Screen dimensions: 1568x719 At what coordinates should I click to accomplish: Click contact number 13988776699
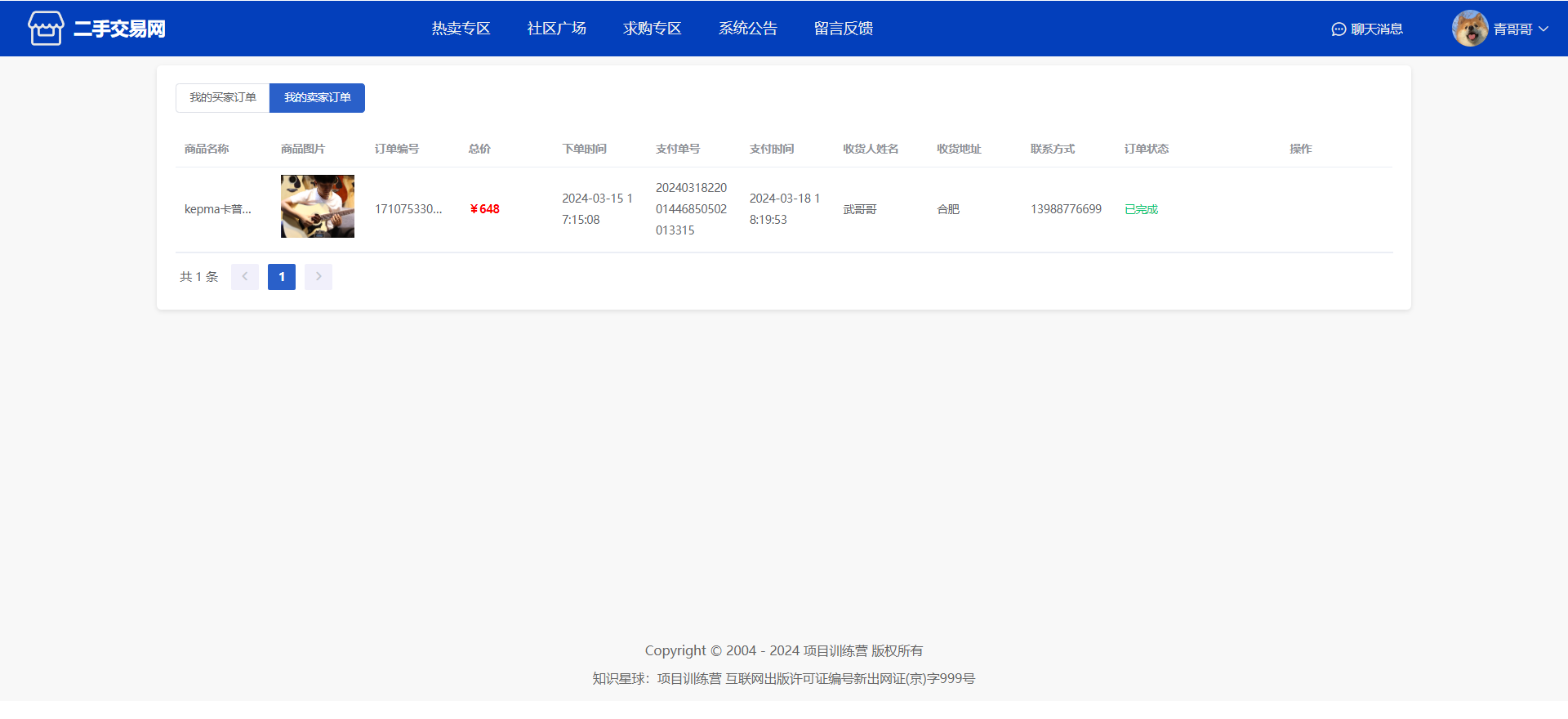(1066, 209)
